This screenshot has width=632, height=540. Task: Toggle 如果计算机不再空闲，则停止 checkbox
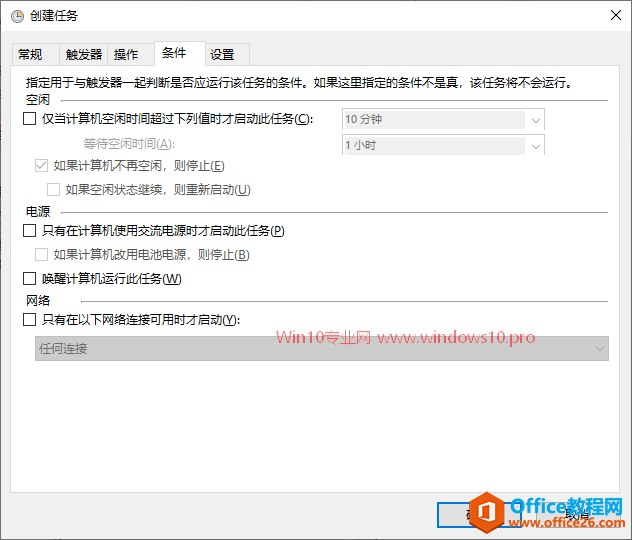click(42, 166)
